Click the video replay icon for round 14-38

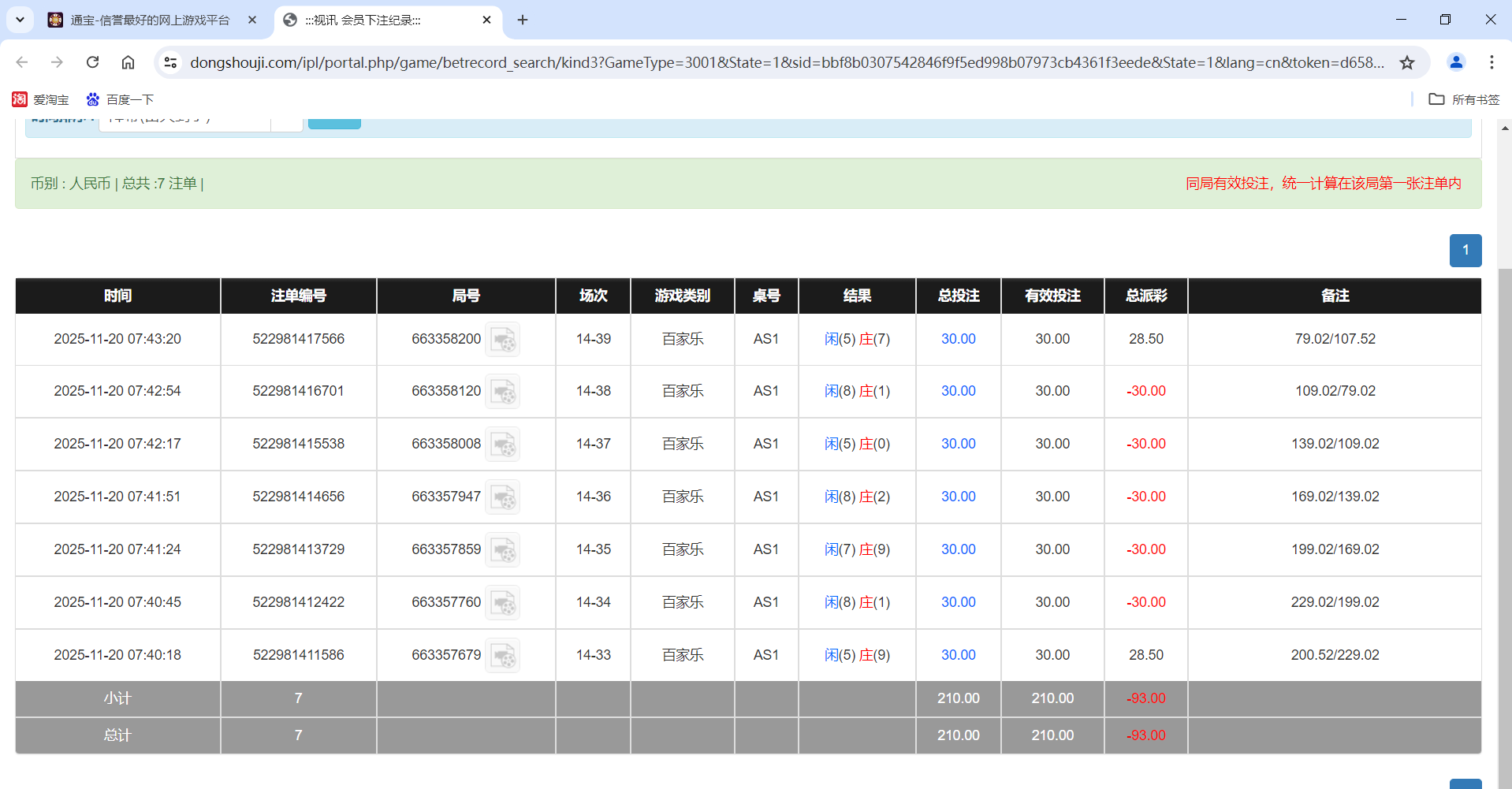(x=502, y=392)
